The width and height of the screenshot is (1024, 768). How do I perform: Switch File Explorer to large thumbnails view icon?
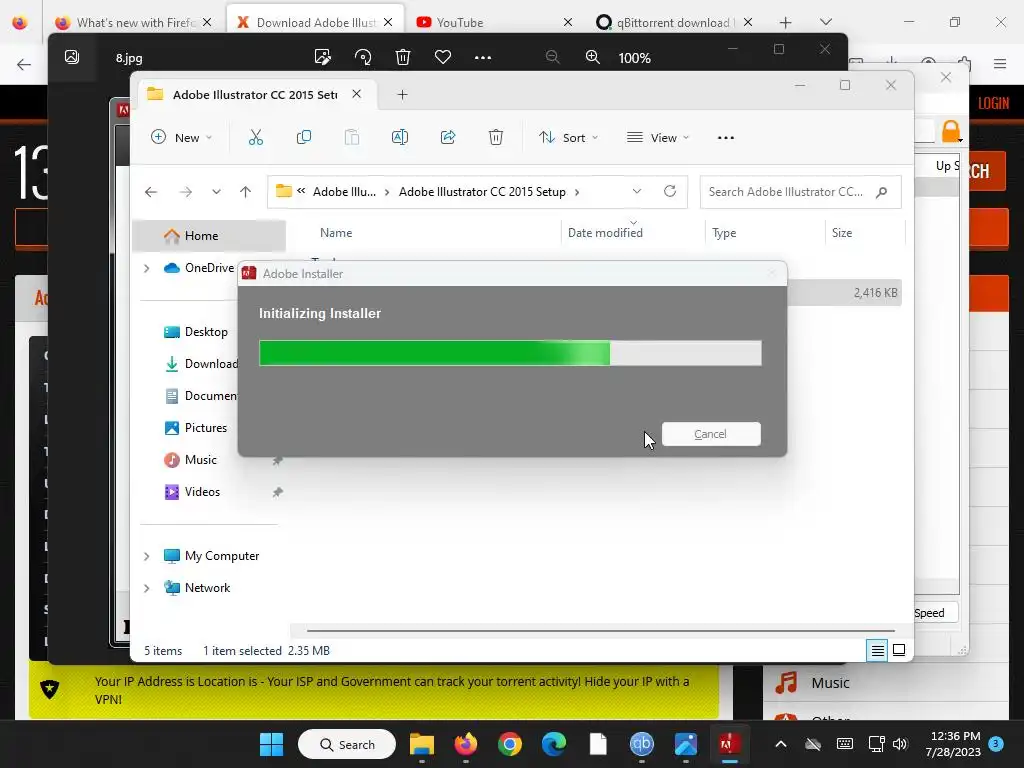click(x=899, y=650)
